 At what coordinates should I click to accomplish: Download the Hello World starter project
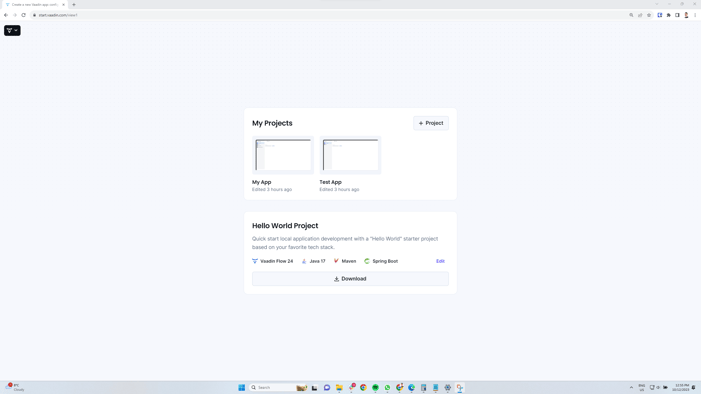click(350, 279)
